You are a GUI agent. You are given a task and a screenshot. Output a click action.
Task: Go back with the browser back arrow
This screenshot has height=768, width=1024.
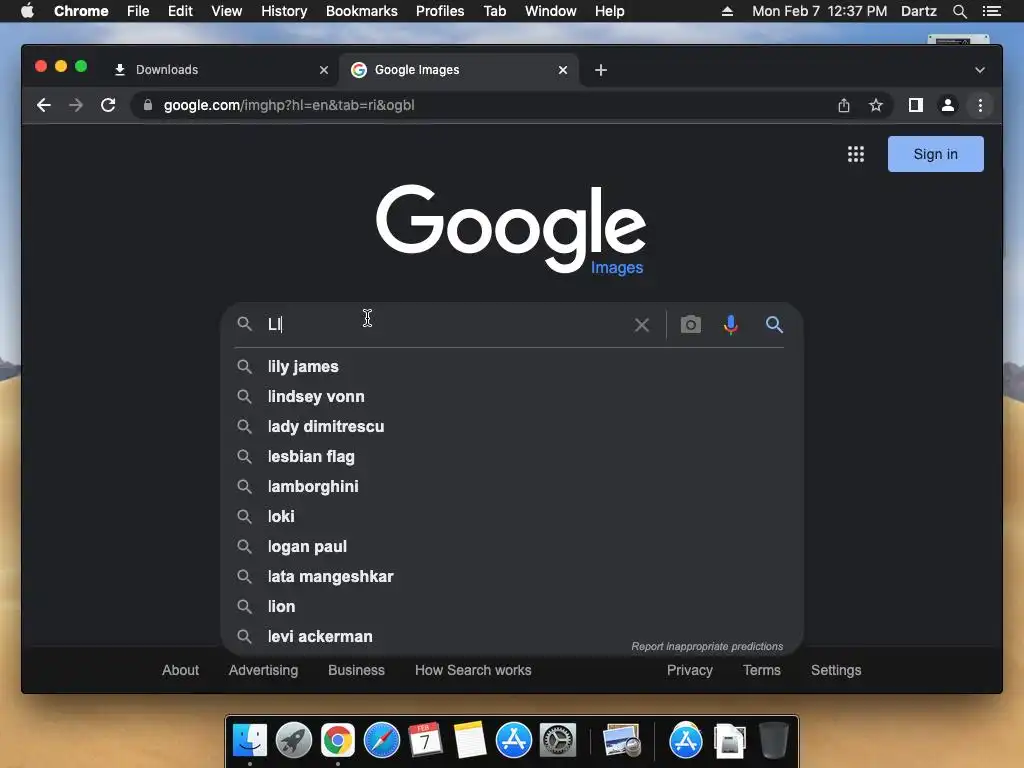tap(44, 105)
